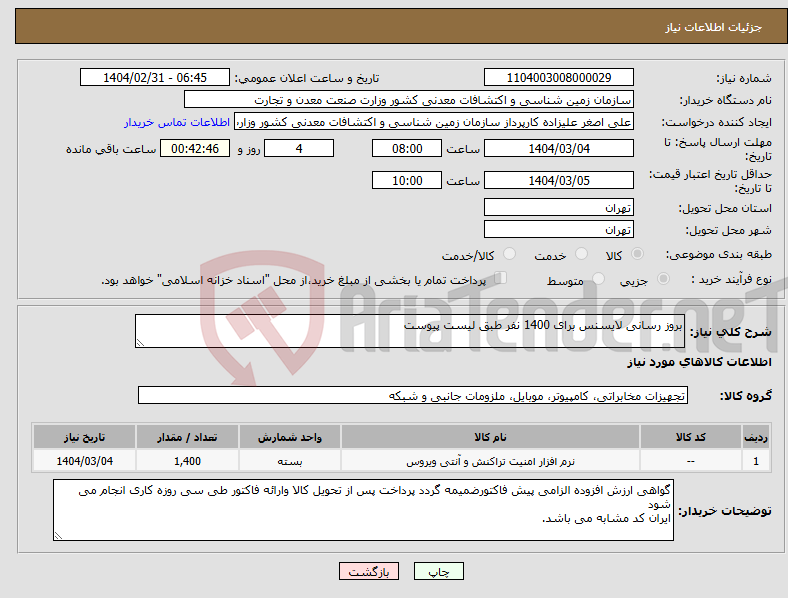
Task: Click the need date cell 1404/03/04
Action: 84,461
